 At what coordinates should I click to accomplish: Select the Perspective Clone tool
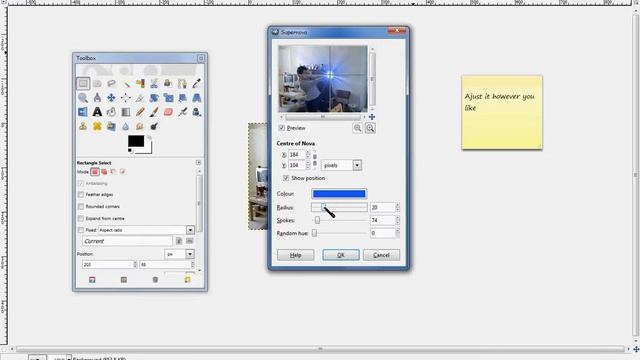point(111,126)
